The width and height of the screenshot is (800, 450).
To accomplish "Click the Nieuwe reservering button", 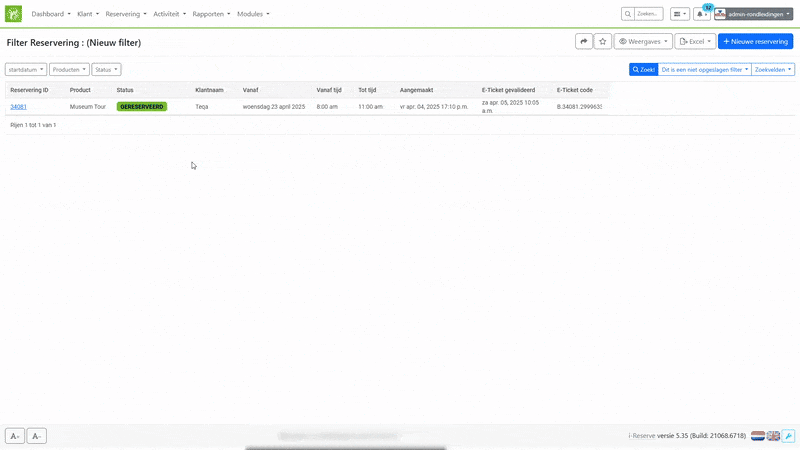I will point(755,41).
